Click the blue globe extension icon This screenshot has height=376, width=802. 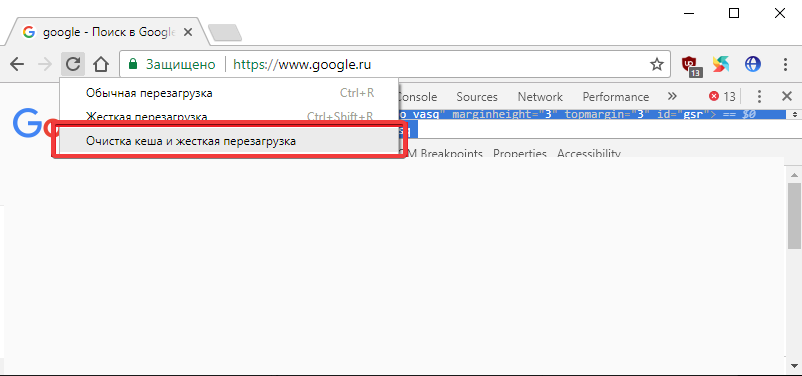pyautogui.click(x=753, y=64)
